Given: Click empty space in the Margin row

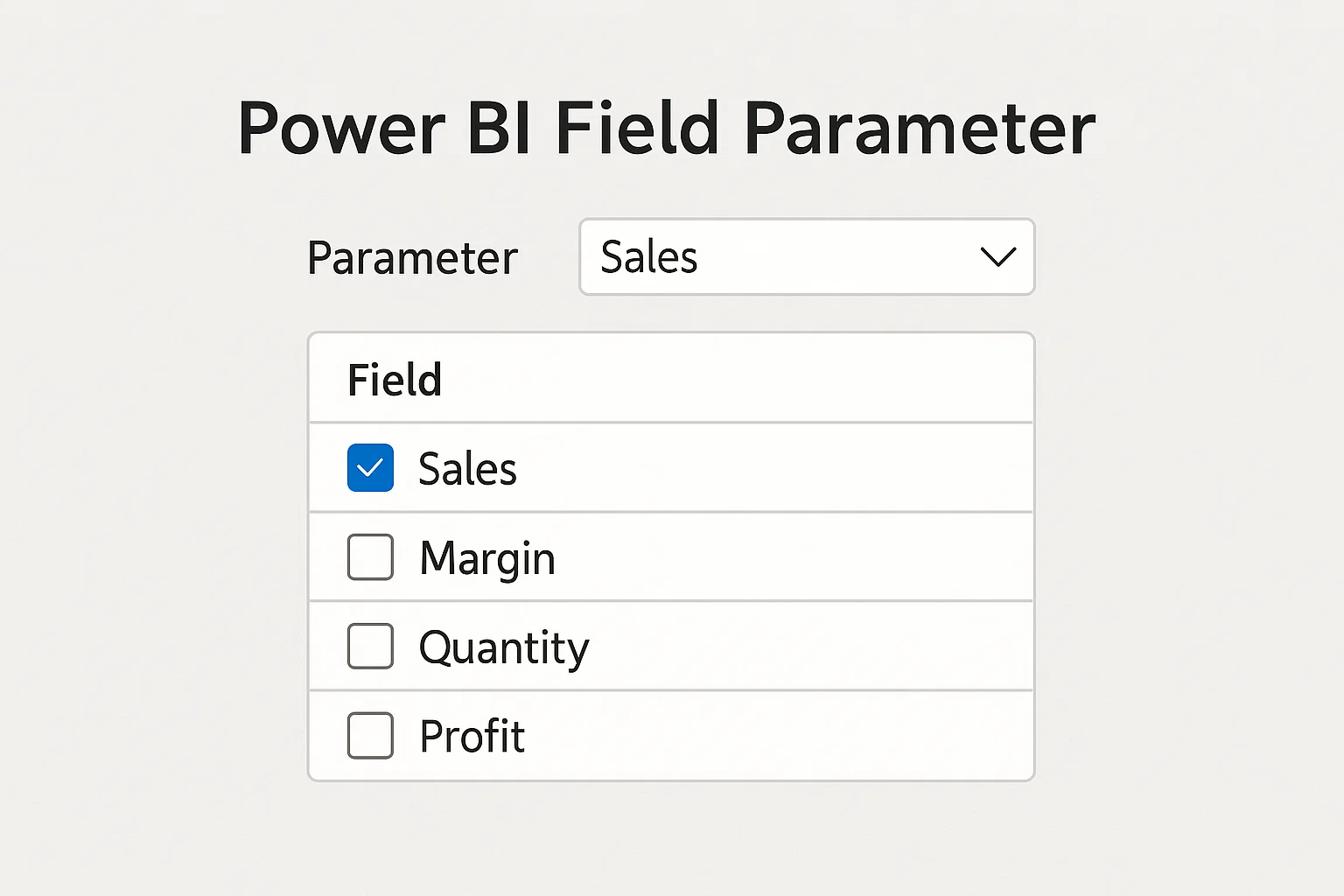Looking at the screenshot, I should coord(787,557).
